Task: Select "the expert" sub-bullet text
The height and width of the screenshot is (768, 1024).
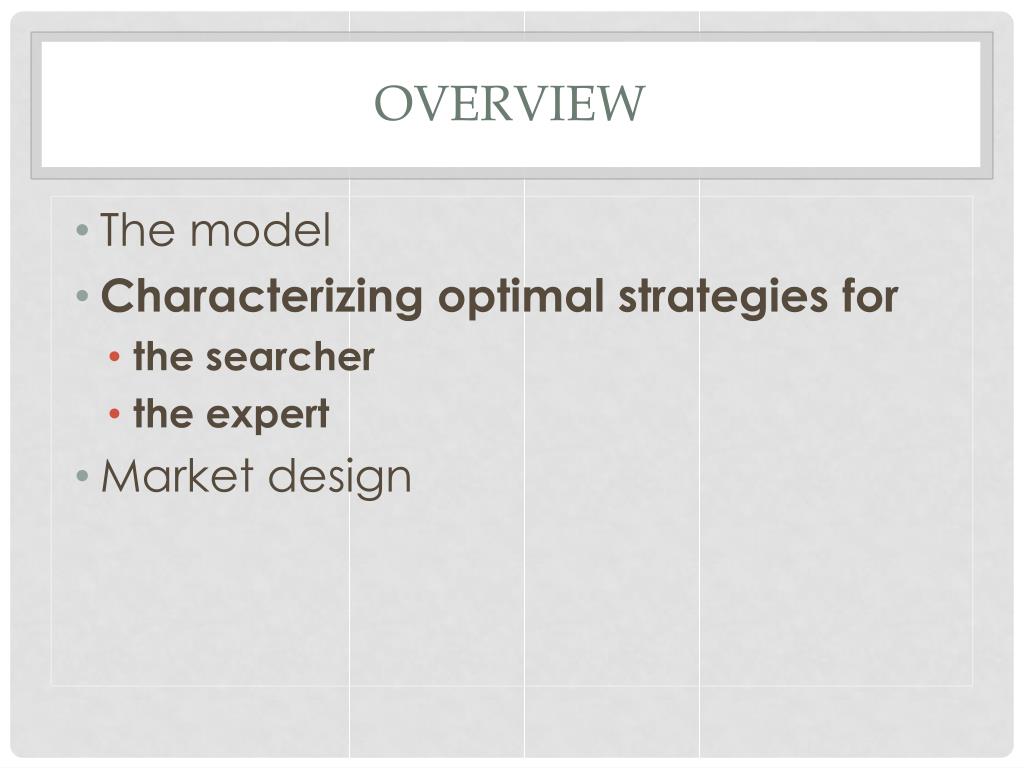Action: pyautogui.click(x=231, y=414)
